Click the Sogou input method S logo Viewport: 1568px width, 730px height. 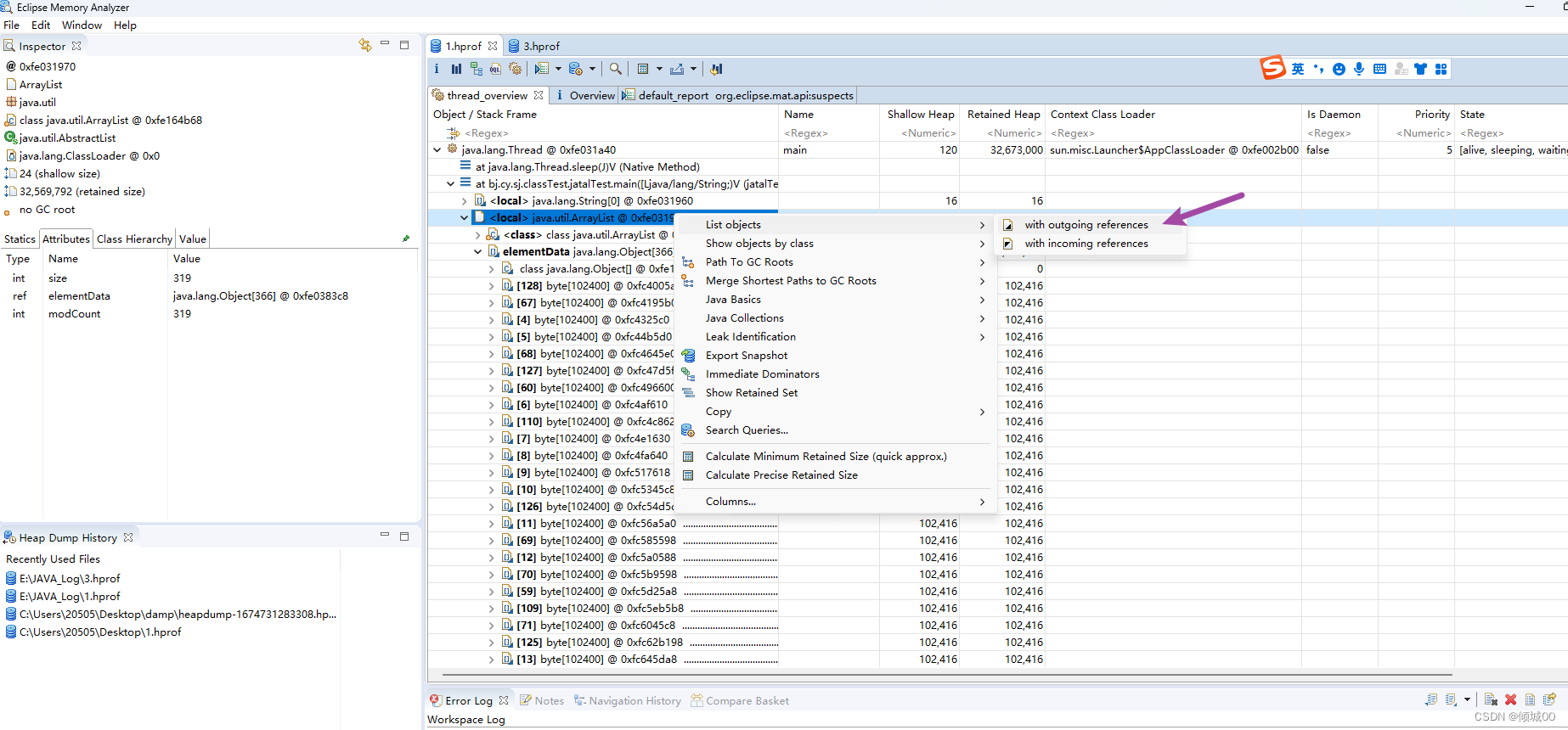(x=1272, y=67)
